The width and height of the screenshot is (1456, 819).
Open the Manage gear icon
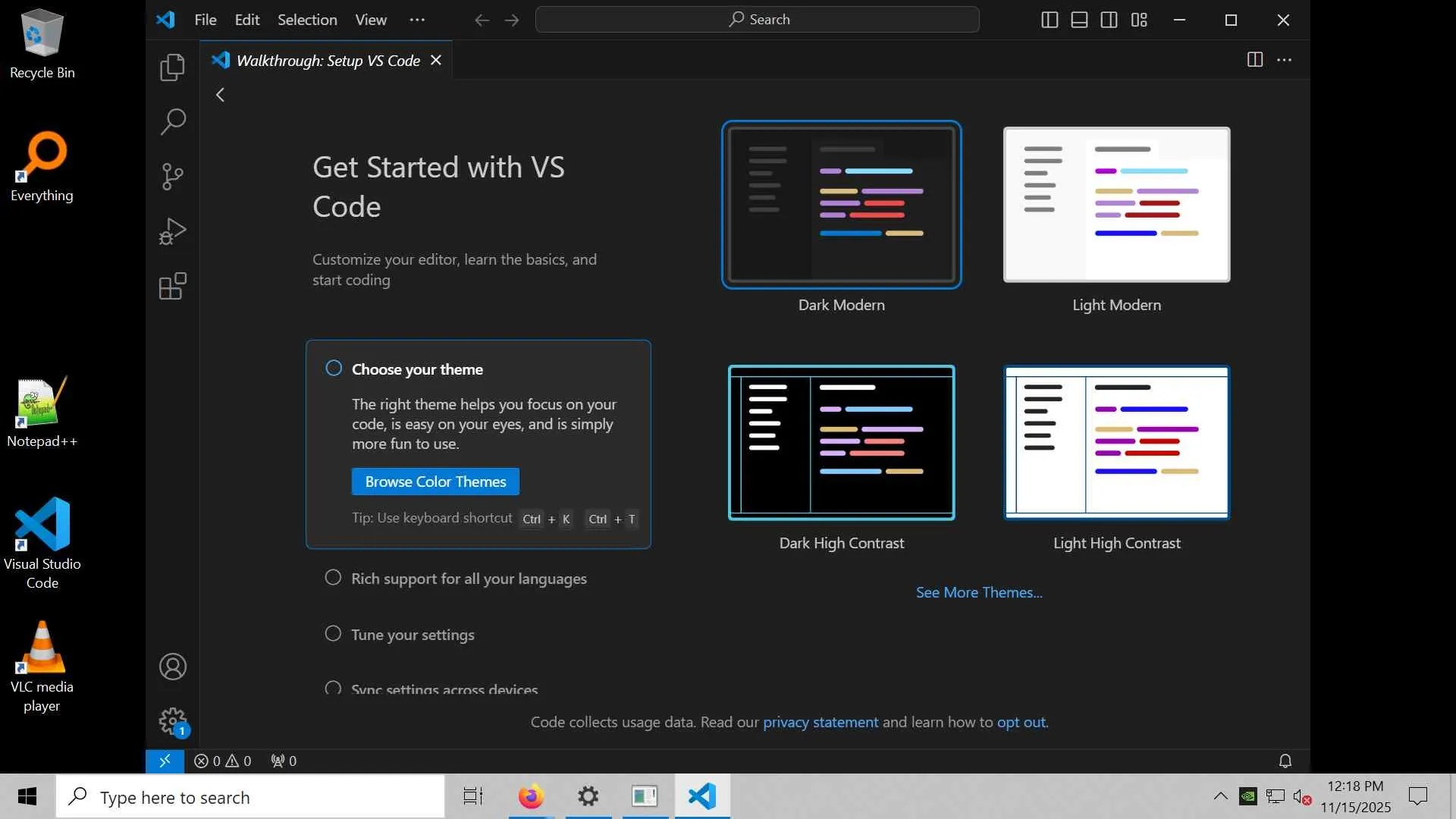coord(172,721)
